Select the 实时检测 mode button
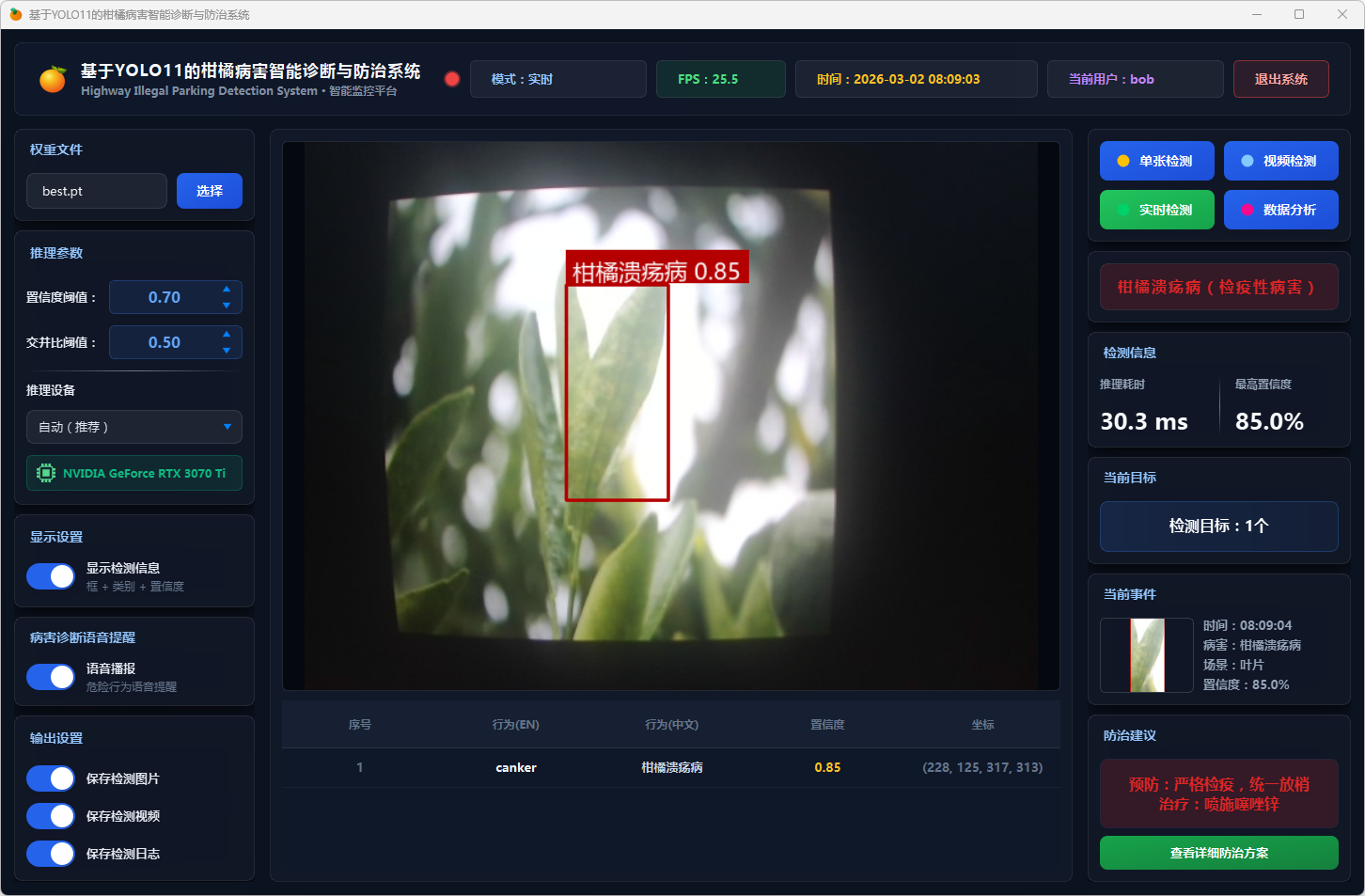 pyautogui.click(x=1156, y=210)
